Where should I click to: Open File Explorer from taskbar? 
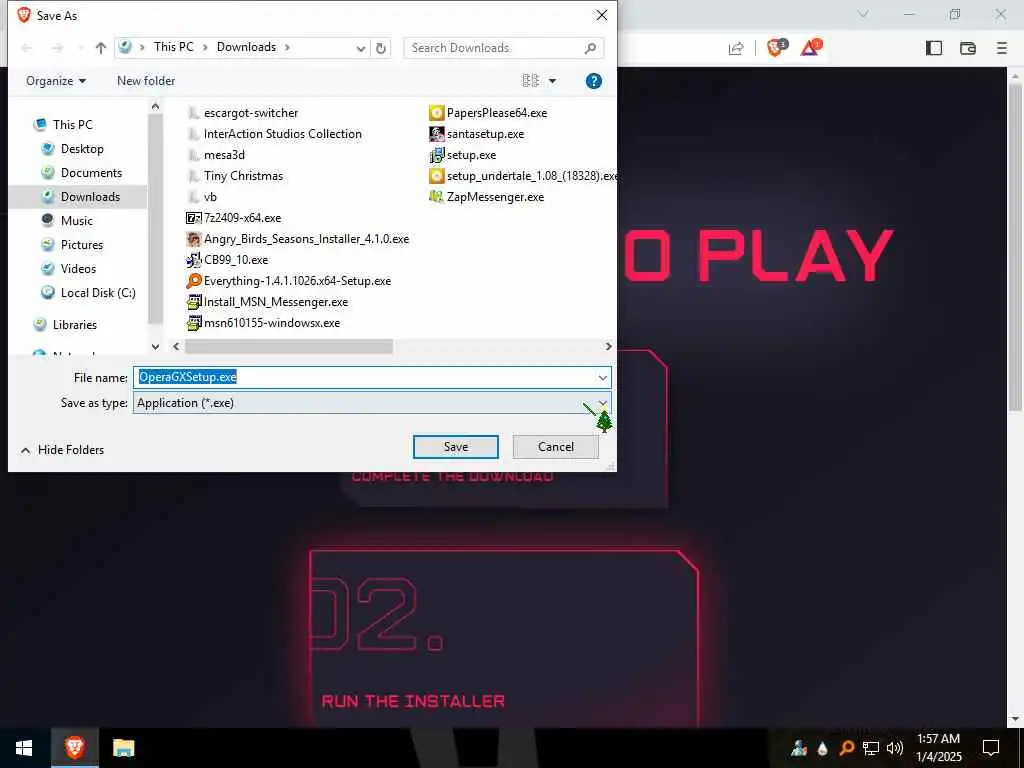123,748
